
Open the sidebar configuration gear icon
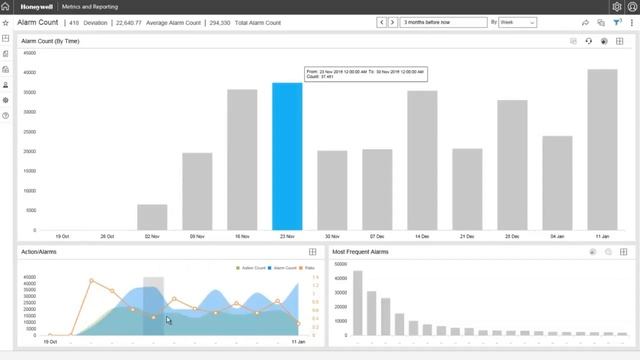6,100
